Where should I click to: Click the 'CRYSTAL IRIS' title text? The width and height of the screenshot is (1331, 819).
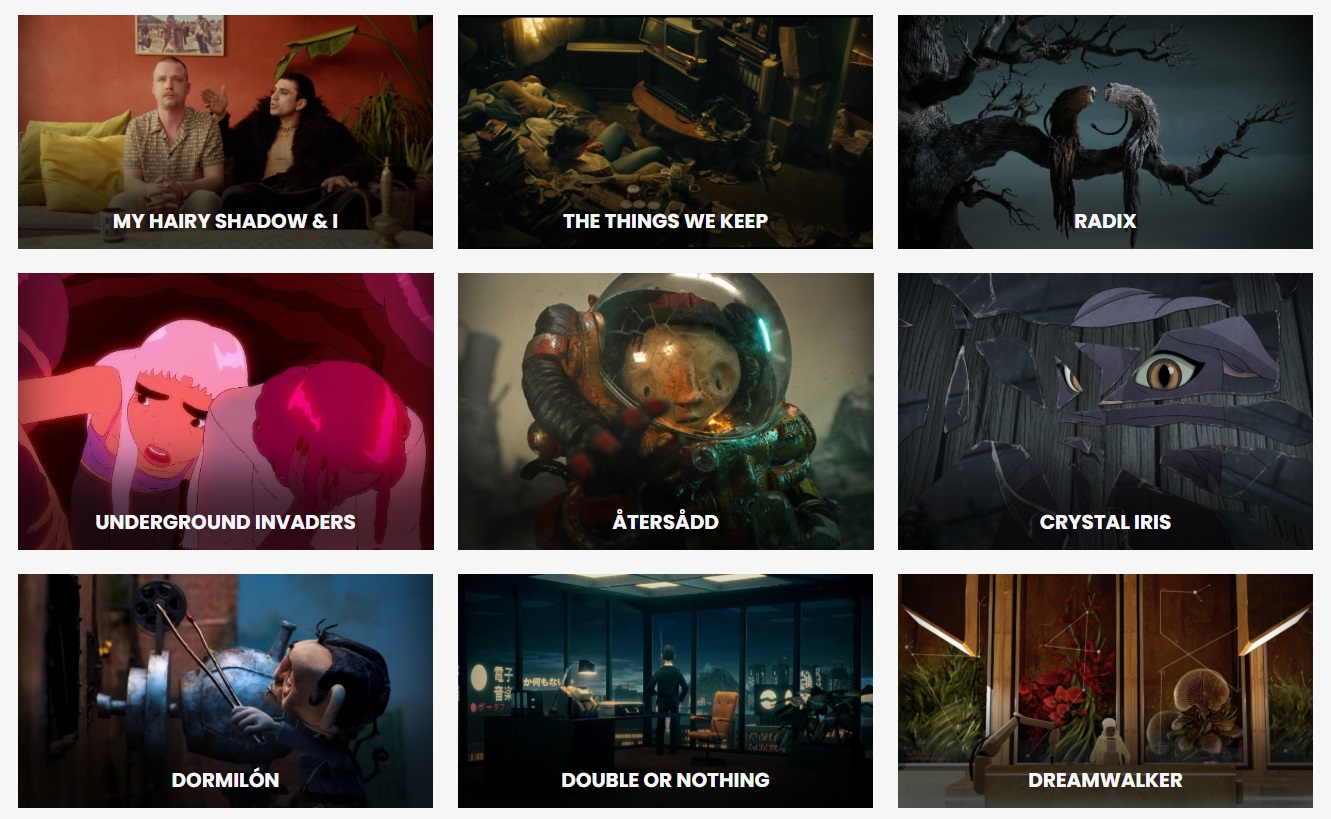pyautogui.click(x=1105, y=522)
